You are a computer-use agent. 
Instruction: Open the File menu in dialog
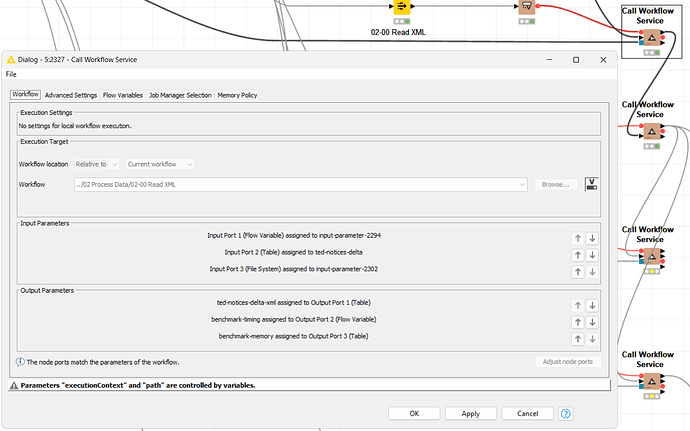pos(11,74)
